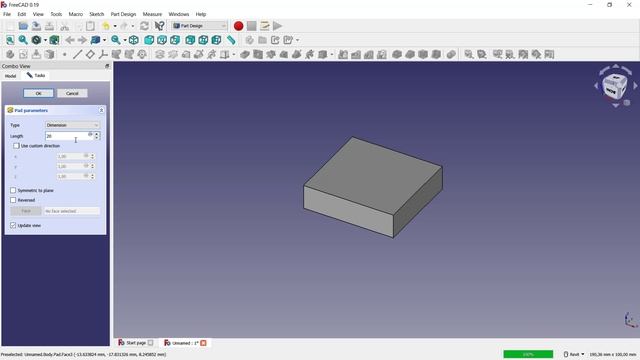Screen dimensions: 640x360
Task: Click the isometric view cube icon
Action: tap(133, 40)
